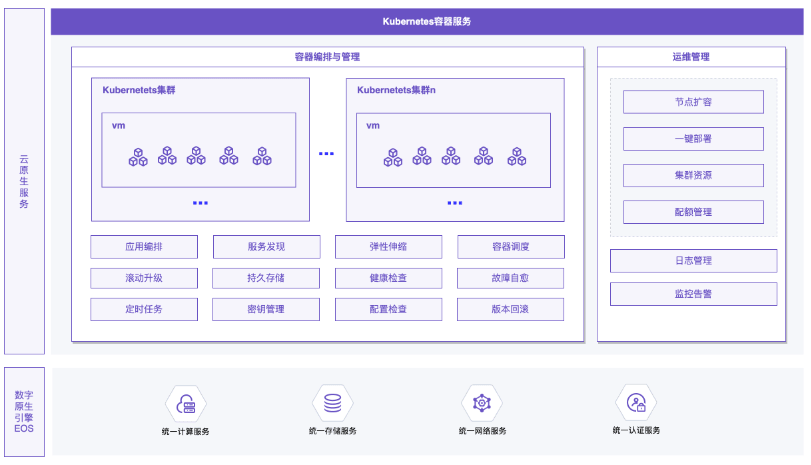Select leftmost container cube icon in Kubernetets集群n vm
The height and width of the screenshot is (465, 811).
[x=393, y=157]
